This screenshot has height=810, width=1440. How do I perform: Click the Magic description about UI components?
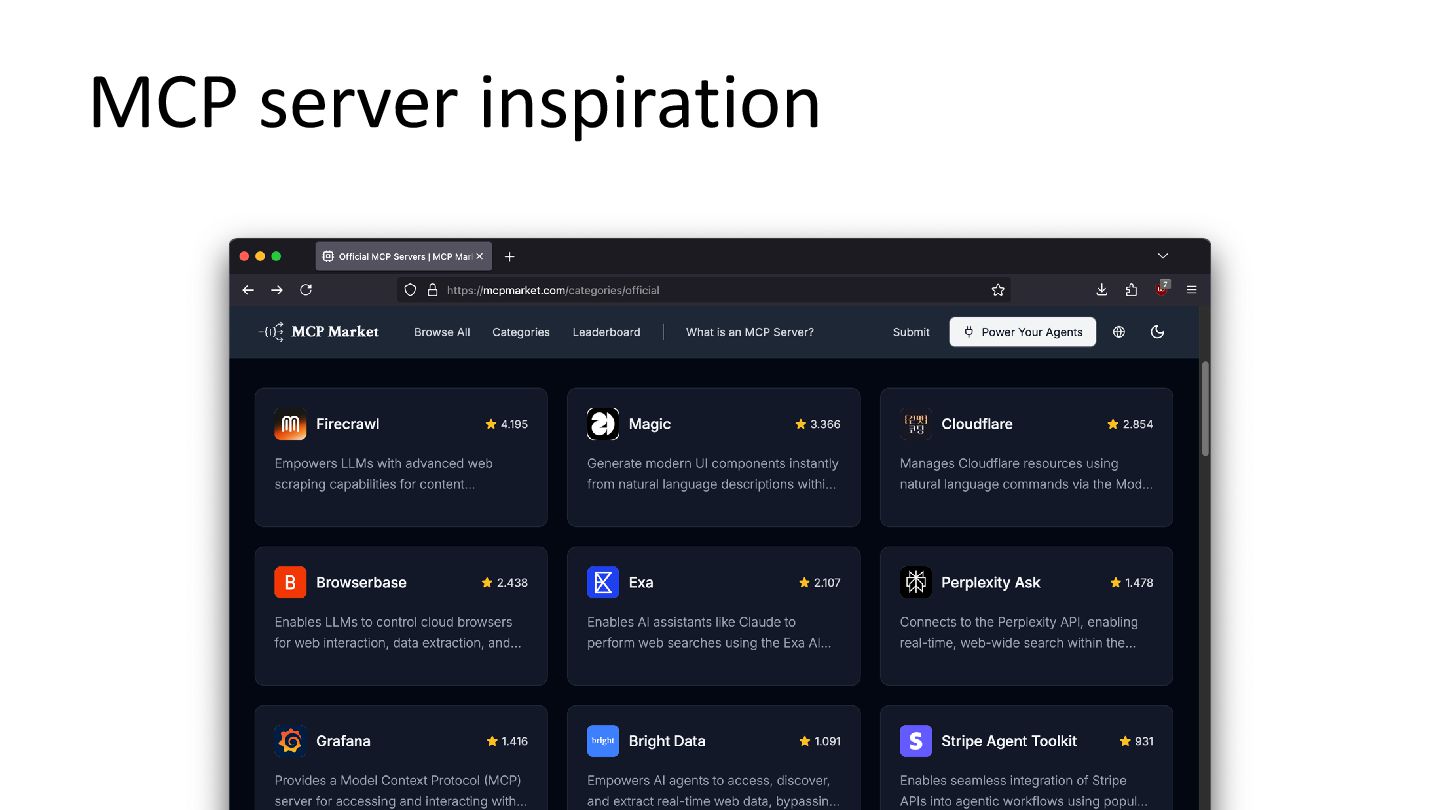(x=713, y=474)
